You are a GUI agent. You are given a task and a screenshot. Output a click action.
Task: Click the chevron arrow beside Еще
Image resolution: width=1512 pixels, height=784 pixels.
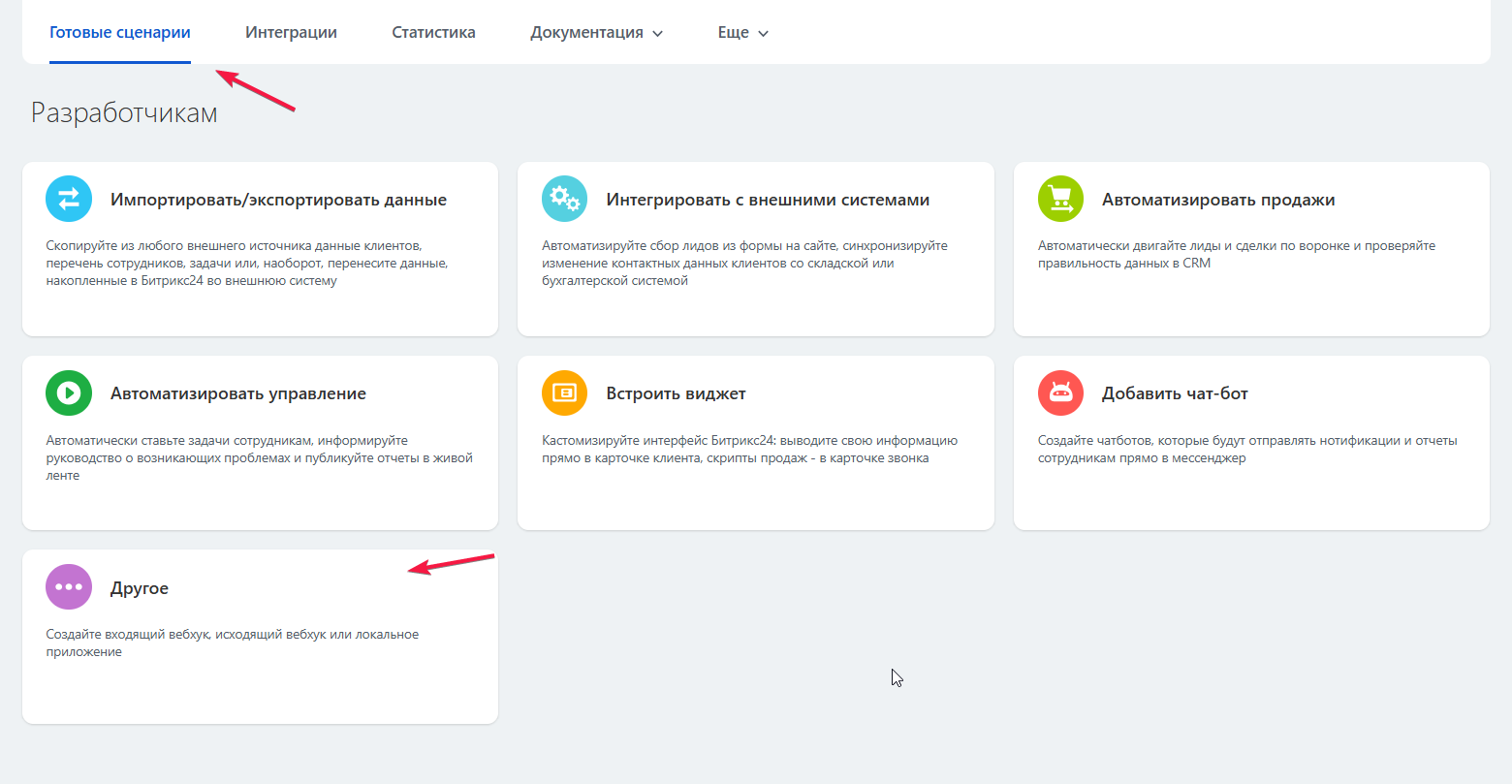coord(763,34)
